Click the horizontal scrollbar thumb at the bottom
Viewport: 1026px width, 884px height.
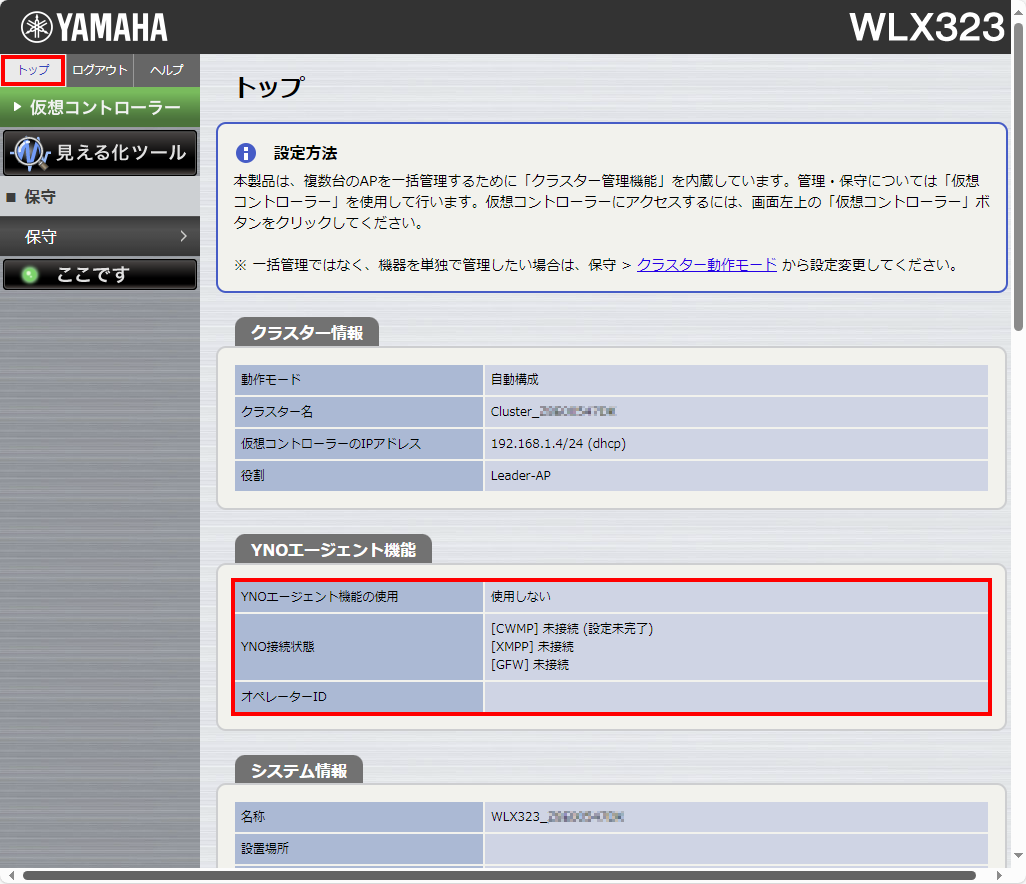tap(500, 876)
